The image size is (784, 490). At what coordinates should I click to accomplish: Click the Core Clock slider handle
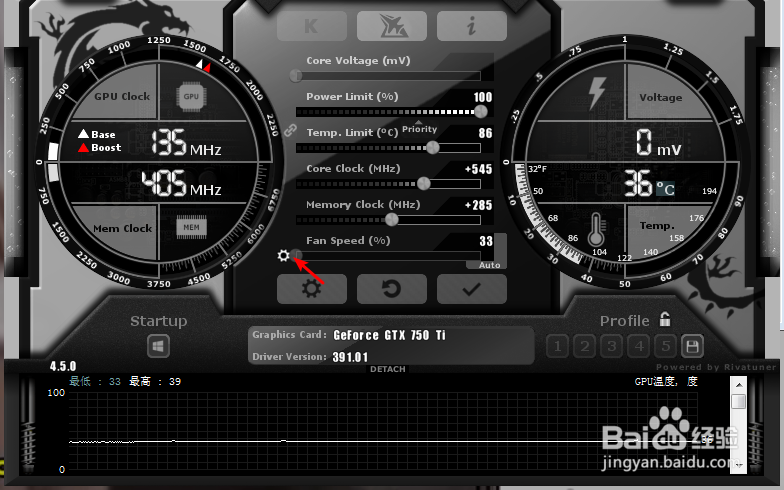424,184
